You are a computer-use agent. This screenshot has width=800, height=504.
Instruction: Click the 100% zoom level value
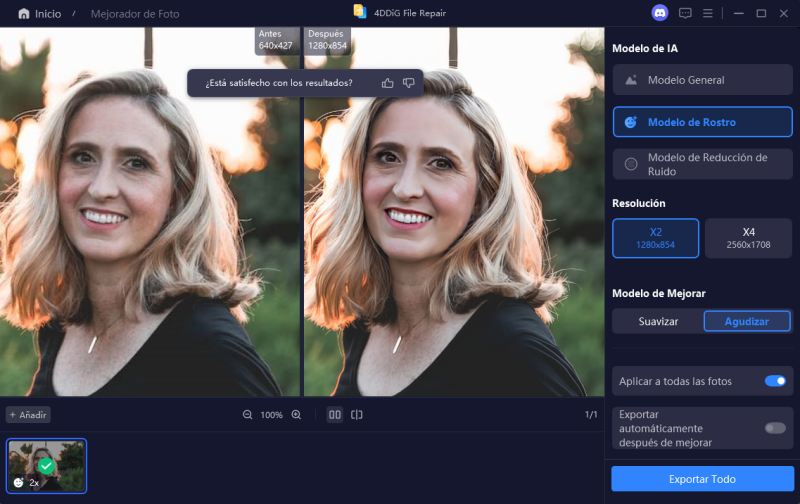tap(271, 415)
